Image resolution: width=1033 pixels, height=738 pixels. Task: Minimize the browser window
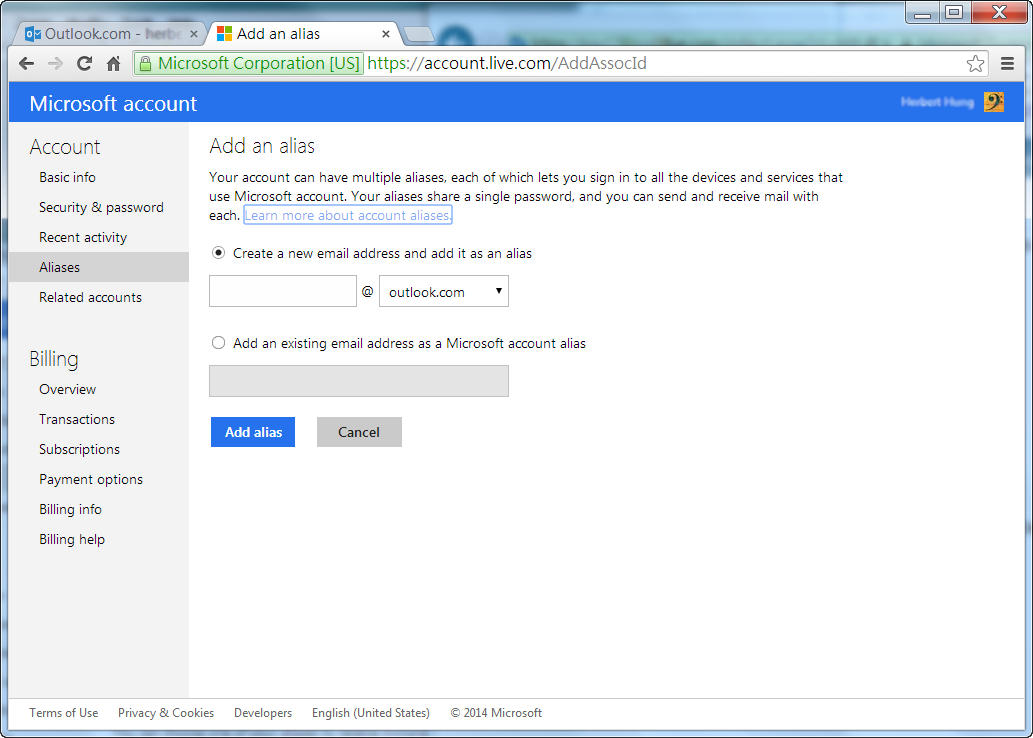(922, 12)
